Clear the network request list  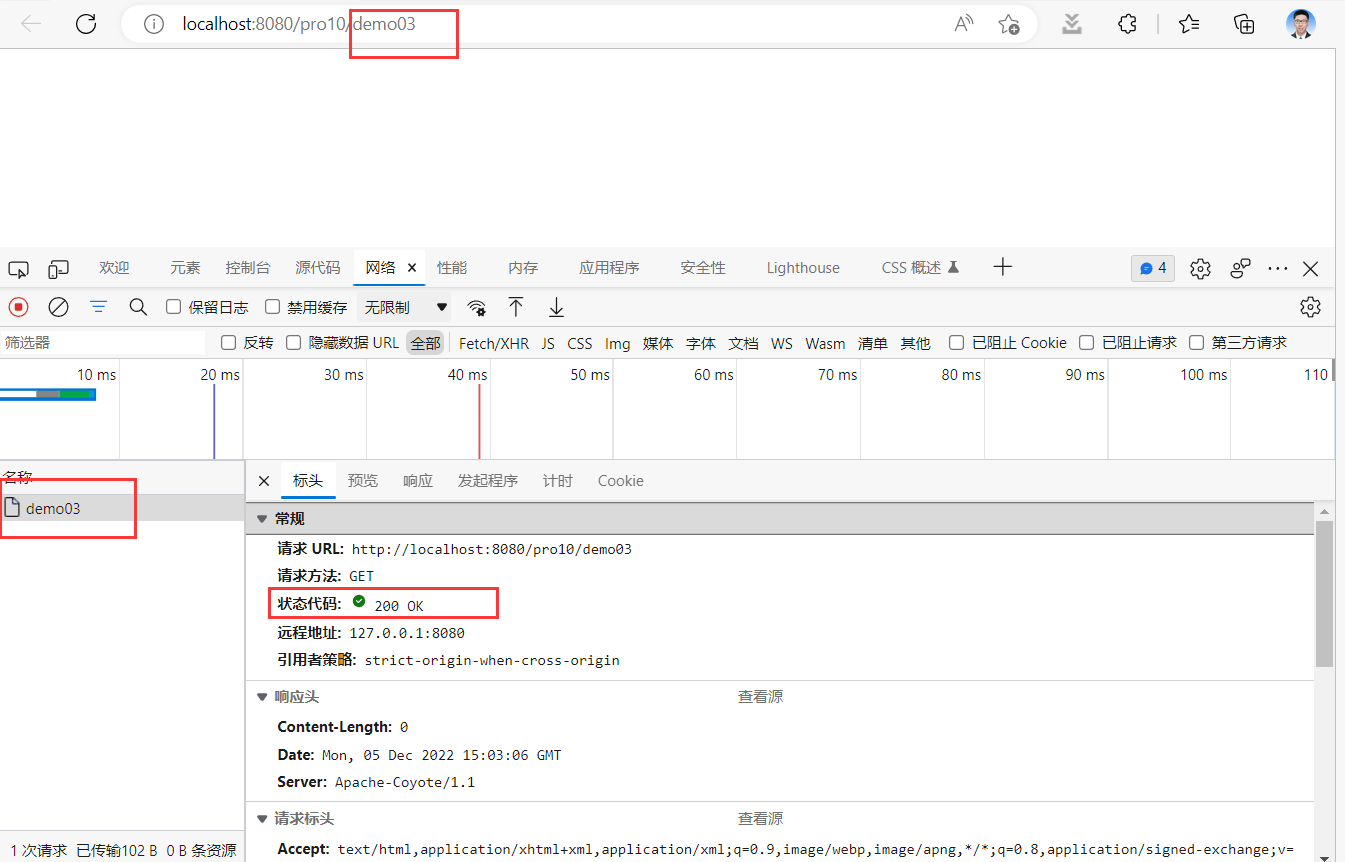(x=58, y=307)
